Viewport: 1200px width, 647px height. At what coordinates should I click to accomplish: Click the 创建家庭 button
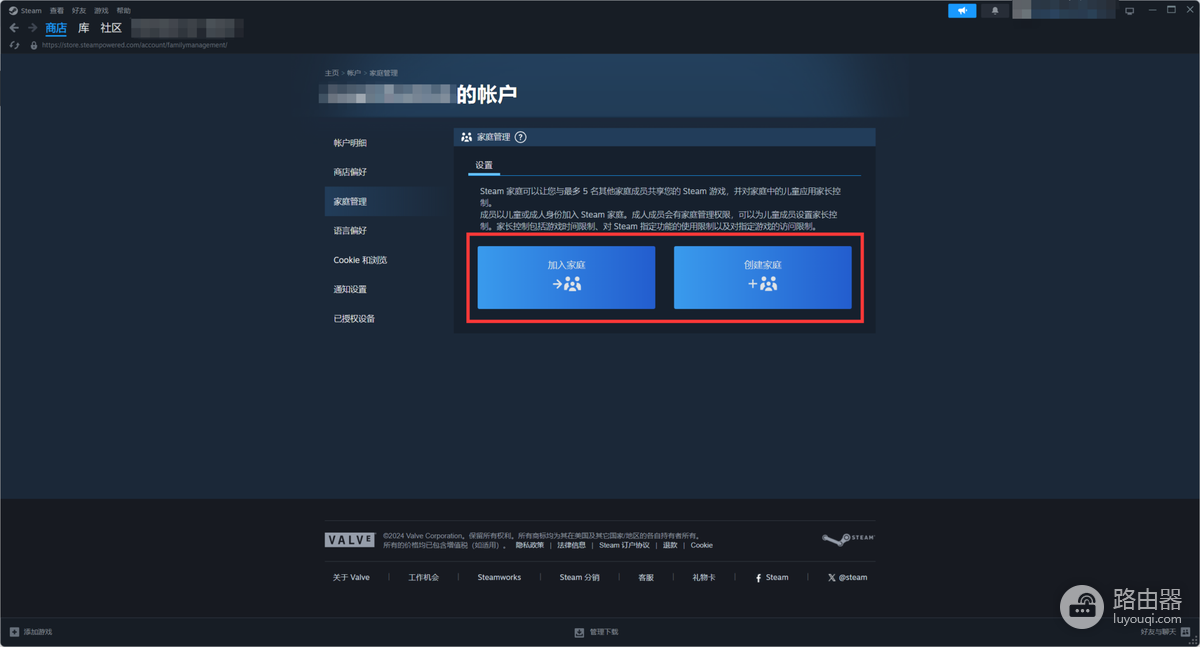click(763, 277)
